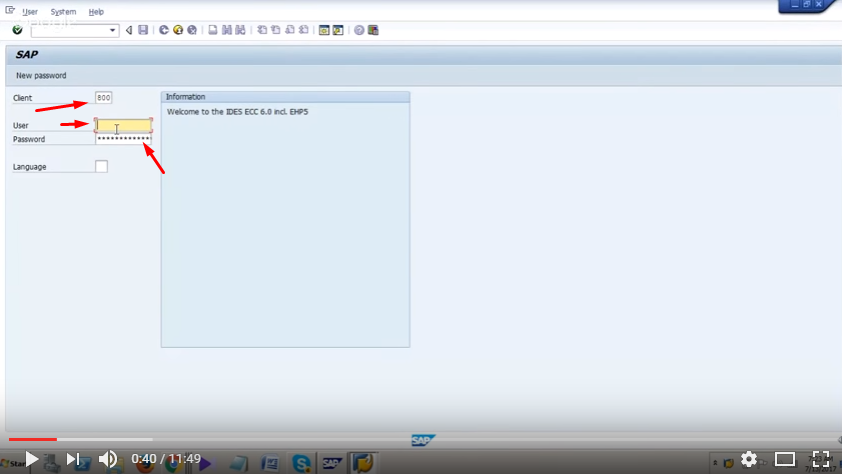Click the Client field showing 800
Screen dimensions: 842x474
103,98
